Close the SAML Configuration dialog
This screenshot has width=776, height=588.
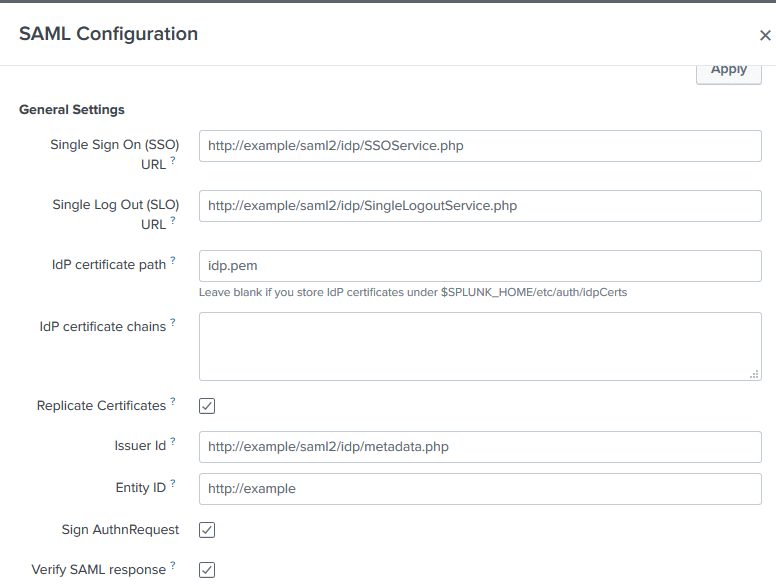point(765,35)
